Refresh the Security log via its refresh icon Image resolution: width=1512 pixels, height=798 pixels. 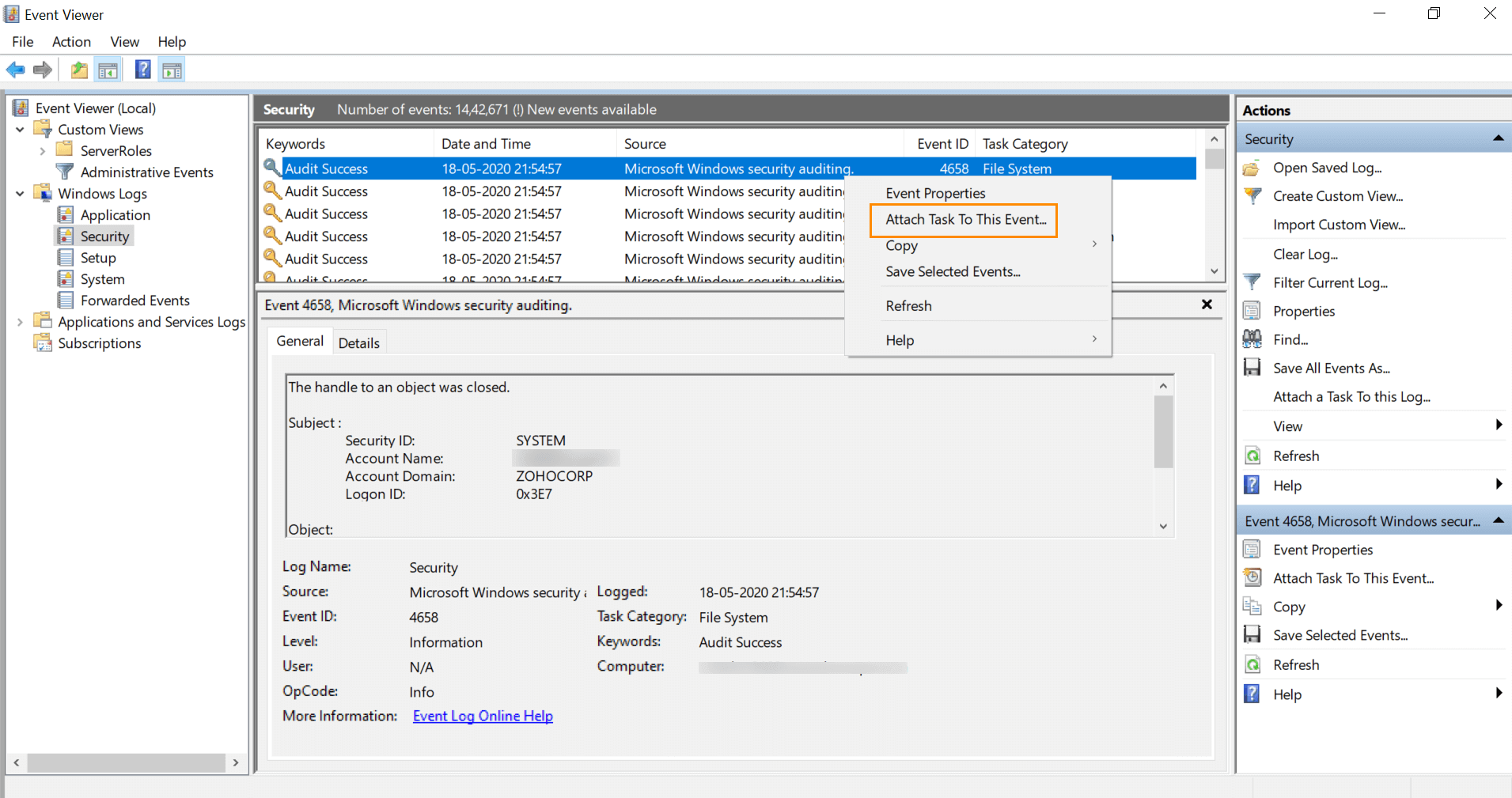pos(1252,456)
